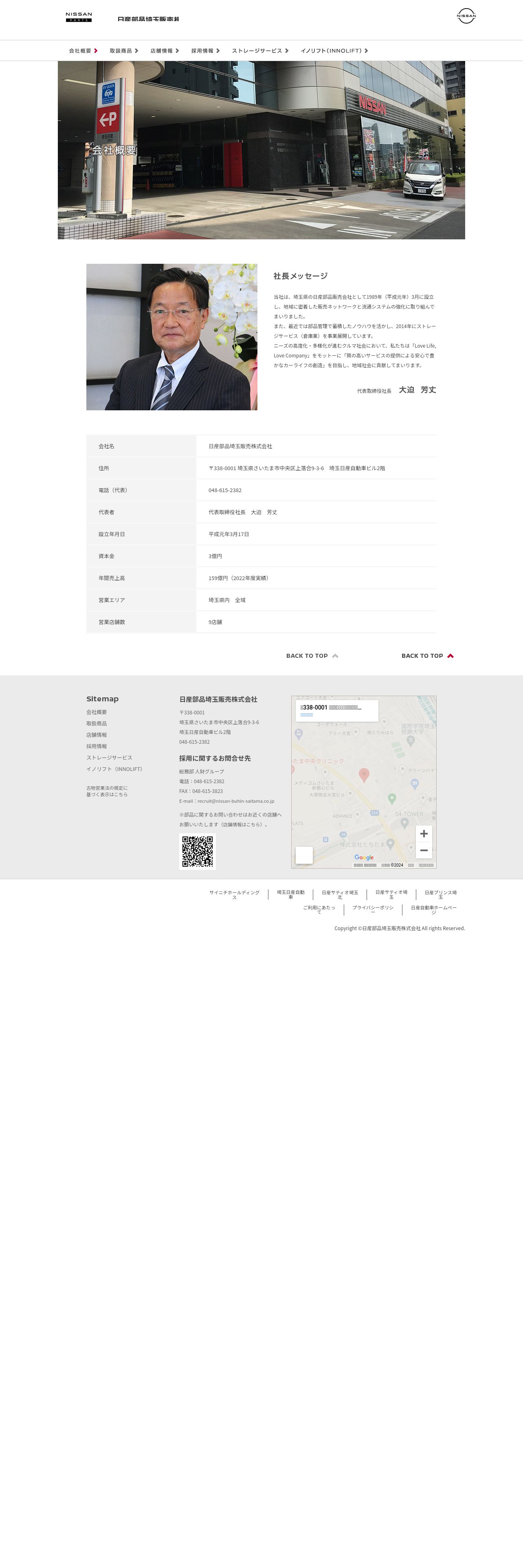Click the president's portrait photo
Screen dimensions: 523x1568
[172, 337]
